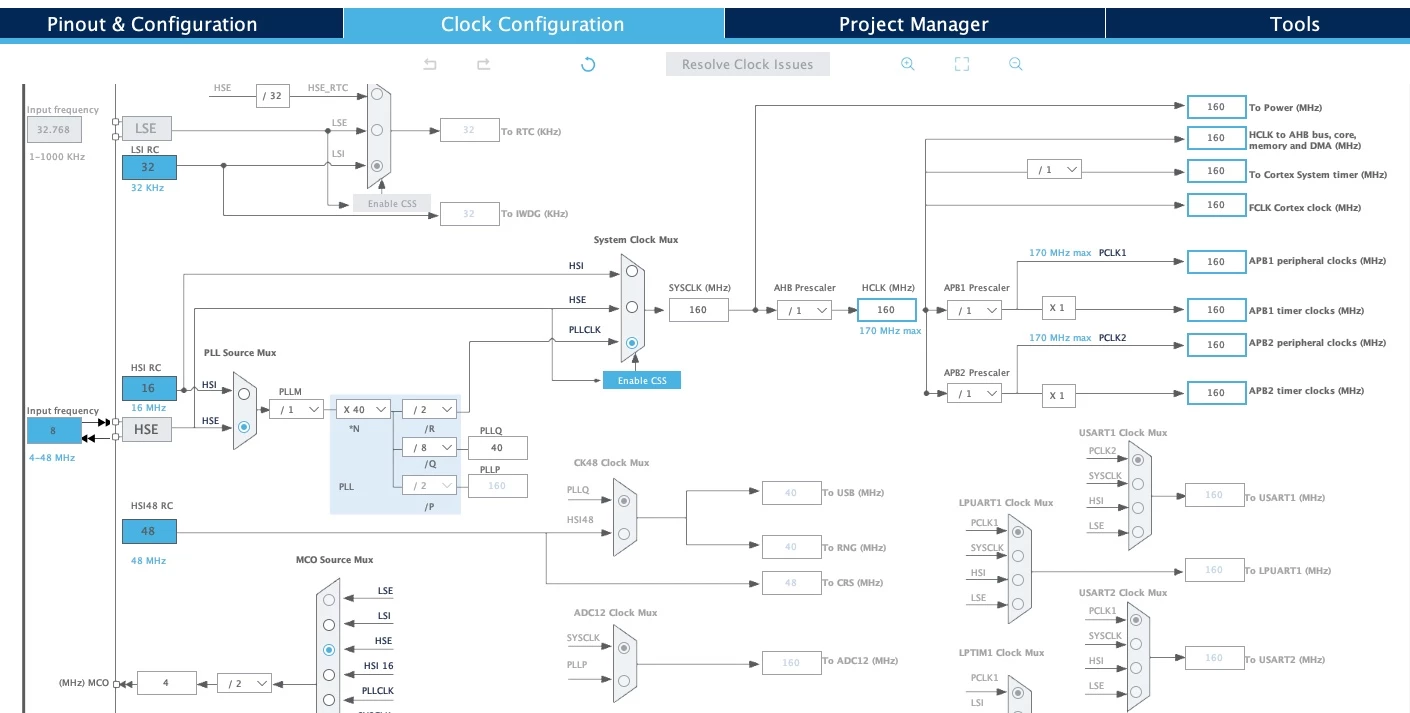Click the Resolve Clock Issues button
Viewport: 1410px width, 713px height.
click(748, 64)
